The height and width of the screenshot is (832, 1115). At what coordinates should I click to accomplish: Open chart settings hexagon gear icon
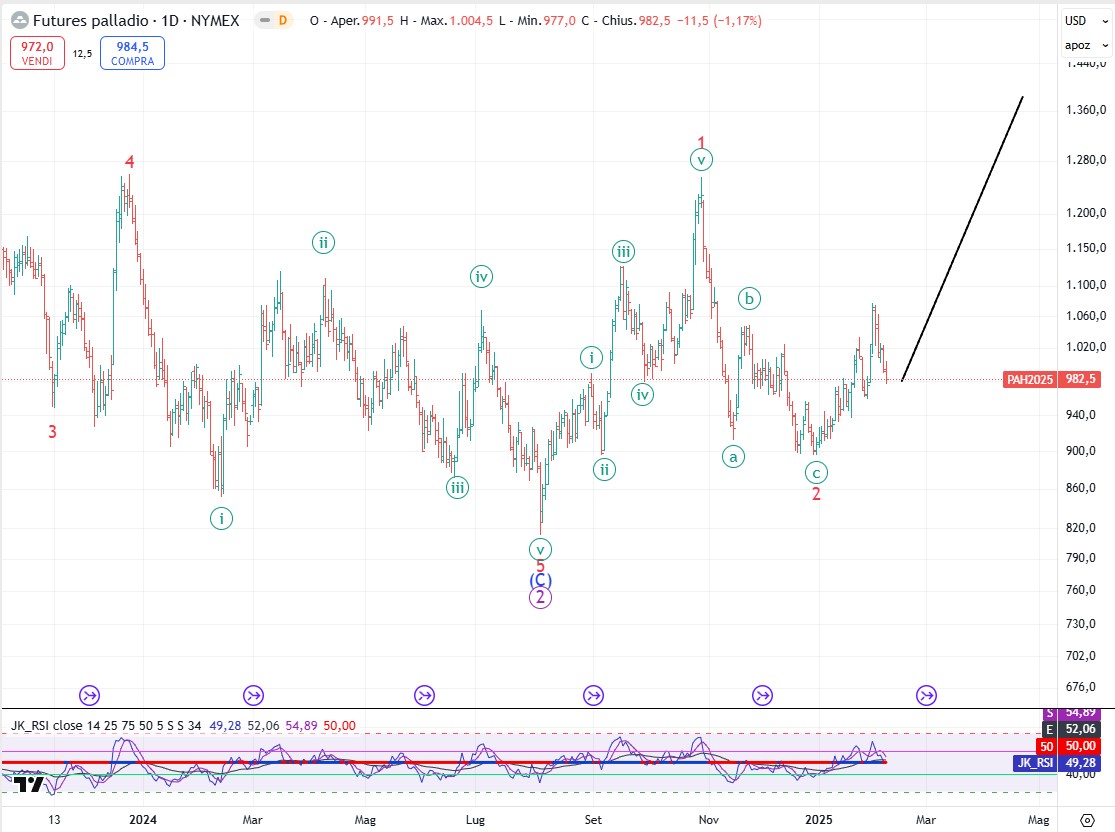point(1087,820)
